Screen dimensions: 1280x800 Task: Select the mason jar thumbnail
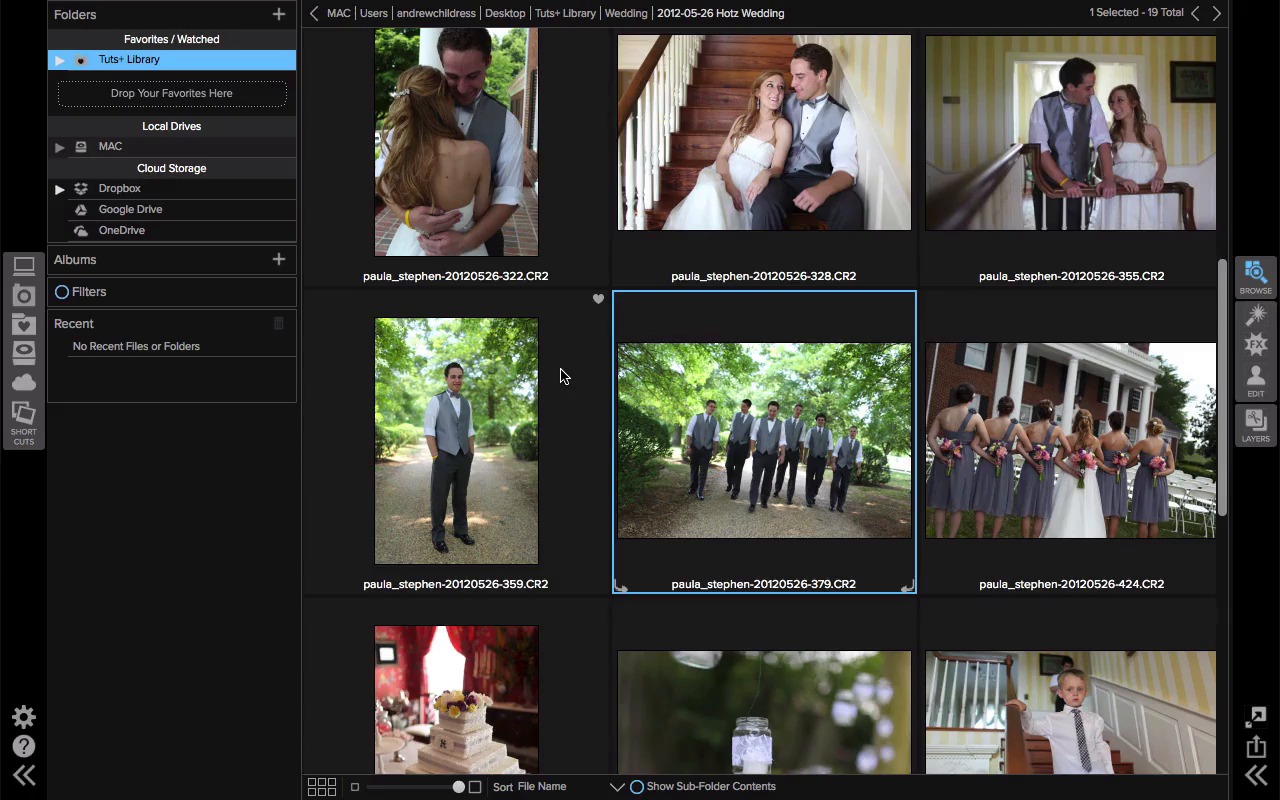[764, 712]
